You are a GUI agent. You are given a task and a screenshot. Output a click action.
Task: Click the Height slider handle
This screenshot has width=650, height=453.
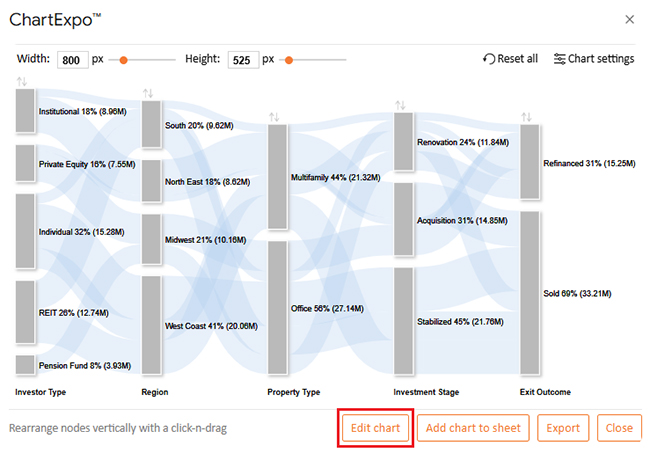[289, 59]
